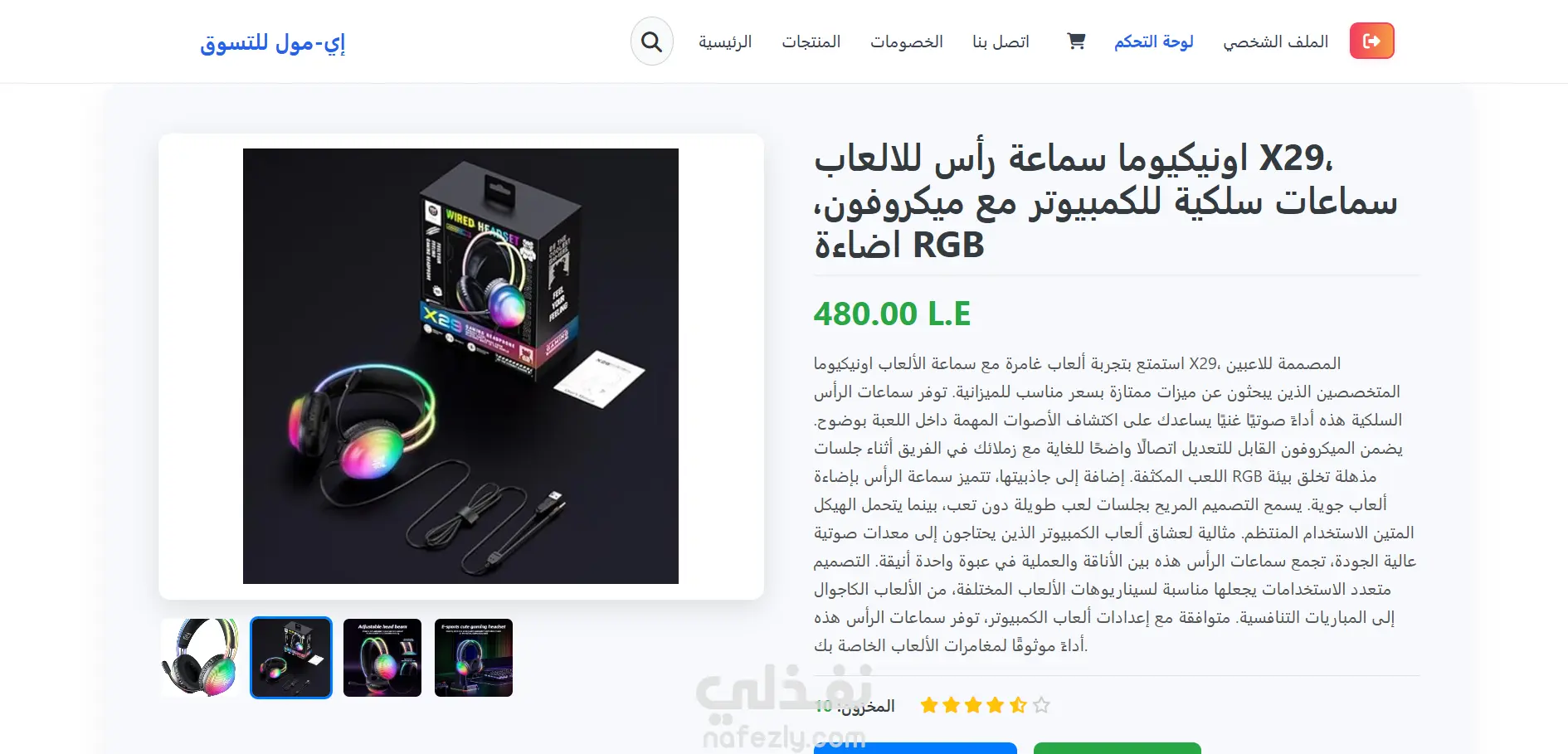Viewport: 1568px width, 754px height.
Task: Open the الخصومات discounts page
Action: point(907,41)
